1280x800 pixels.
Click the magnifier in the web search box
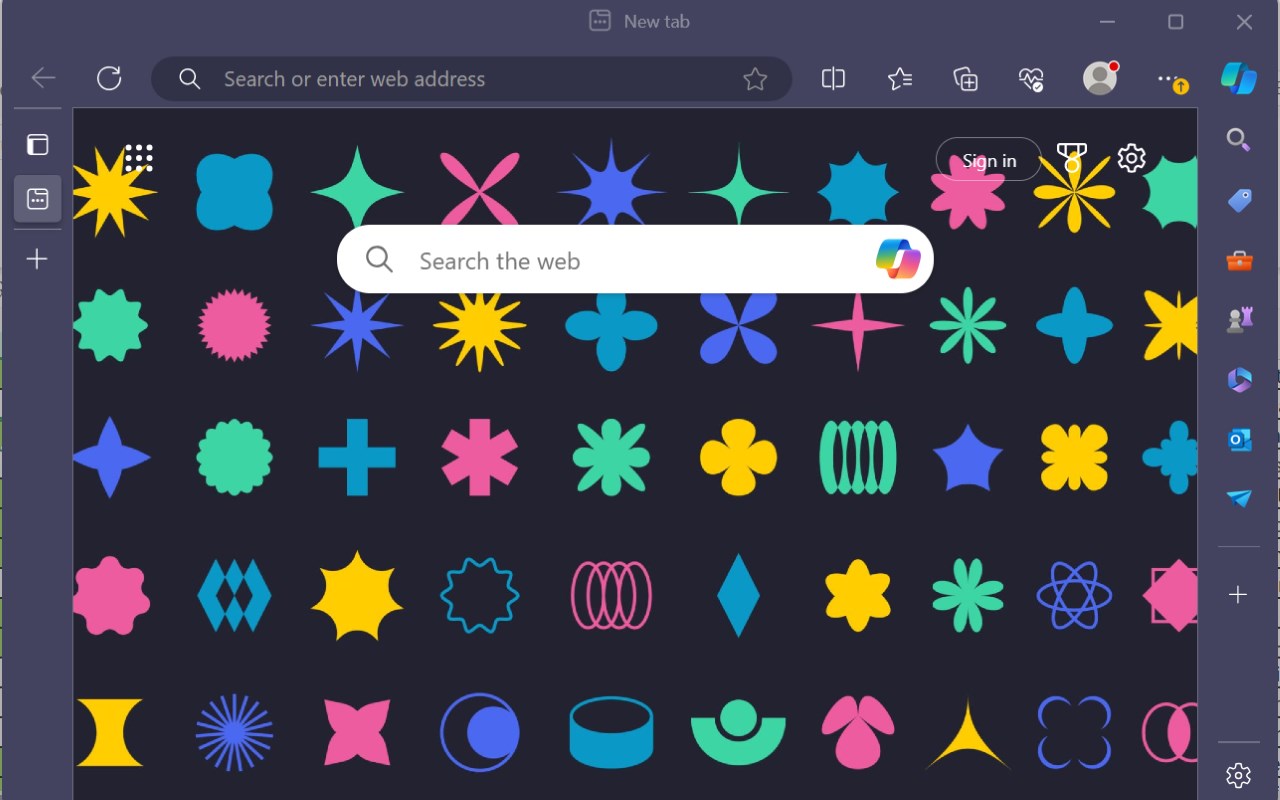(379, 260)
